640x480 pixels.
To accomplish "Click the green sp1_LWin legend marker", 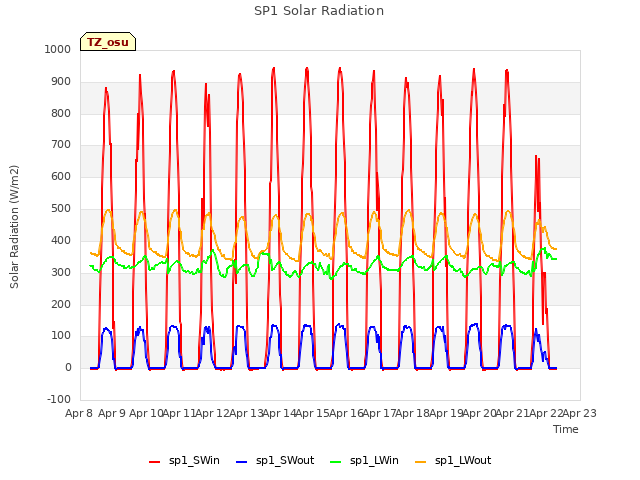I will pos(336,462).
